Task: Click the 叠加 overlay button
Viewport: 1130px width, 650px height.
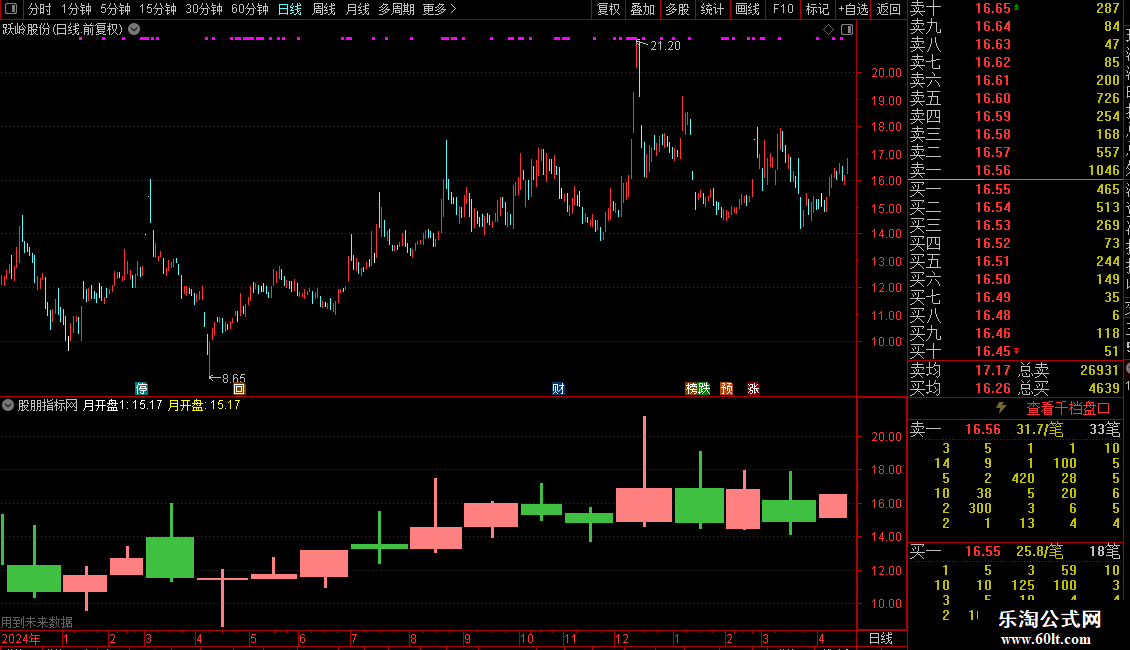Action: tap(643, 9)
